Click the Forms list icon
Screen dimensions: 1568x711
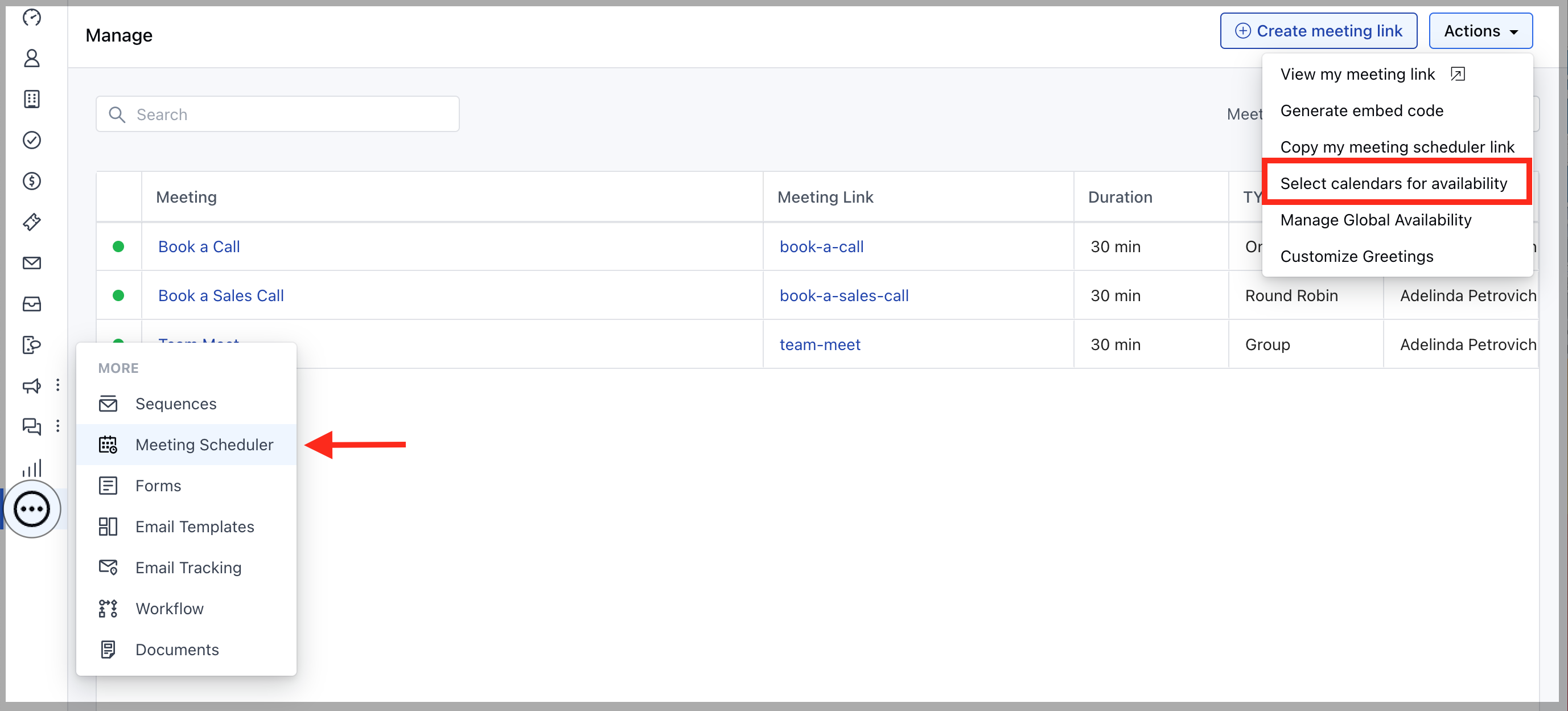coord(108,485)
